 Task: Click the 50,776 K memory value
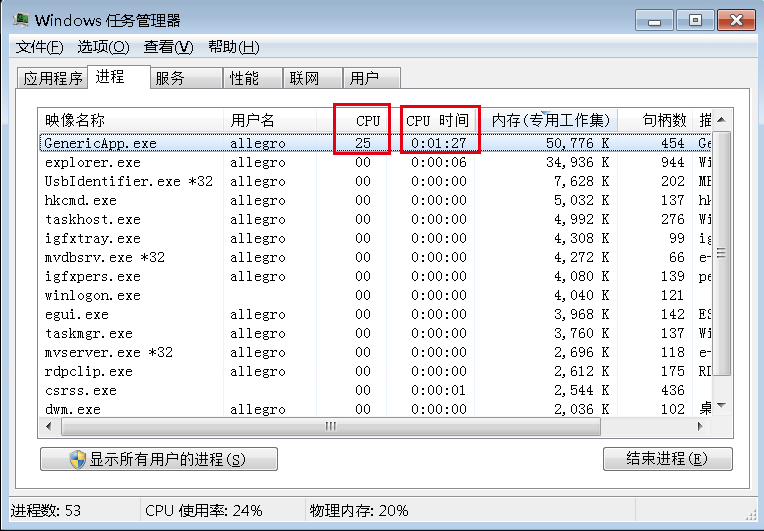pyautogui.click(x=577, y=143)
